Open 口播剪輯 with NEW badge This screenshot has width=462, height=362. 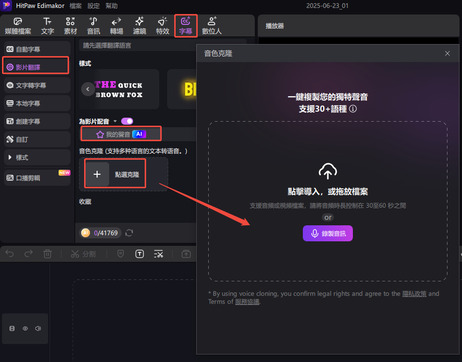[x=37, y=177]
